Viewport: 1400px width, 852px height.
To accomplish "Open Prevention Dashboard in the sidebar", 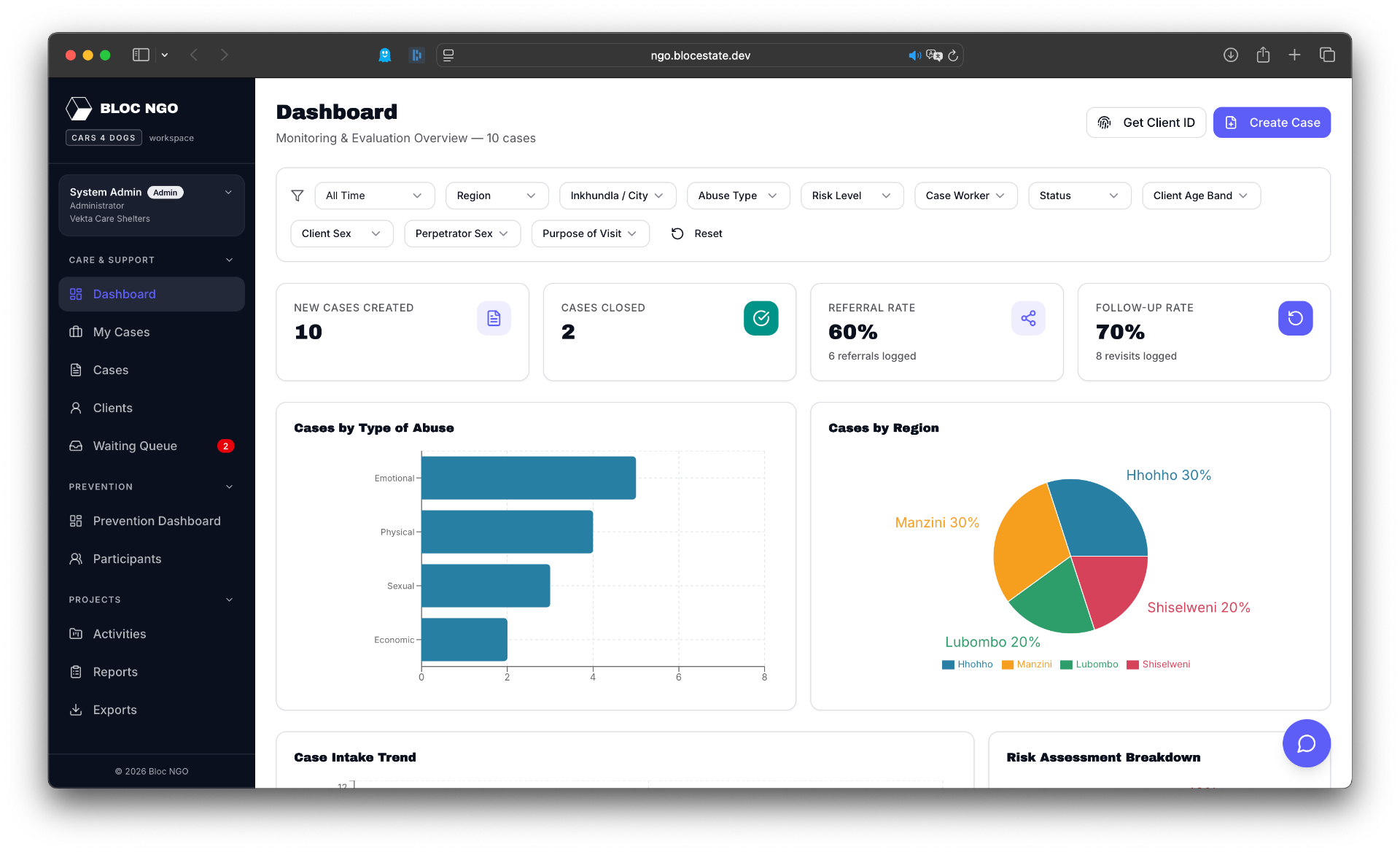I will pos(151,521).
